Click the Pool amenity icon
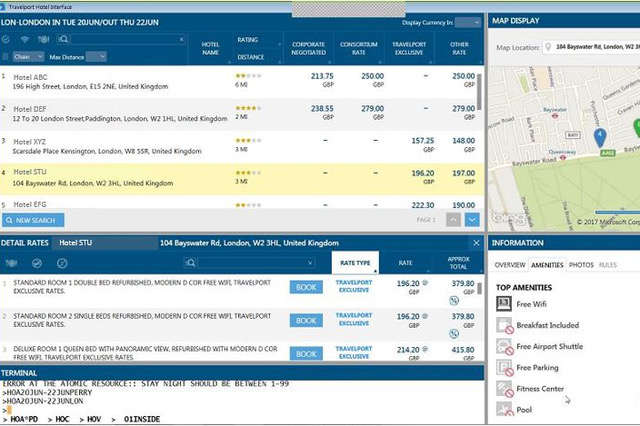640x426 pixels. (x=504, y=409)
